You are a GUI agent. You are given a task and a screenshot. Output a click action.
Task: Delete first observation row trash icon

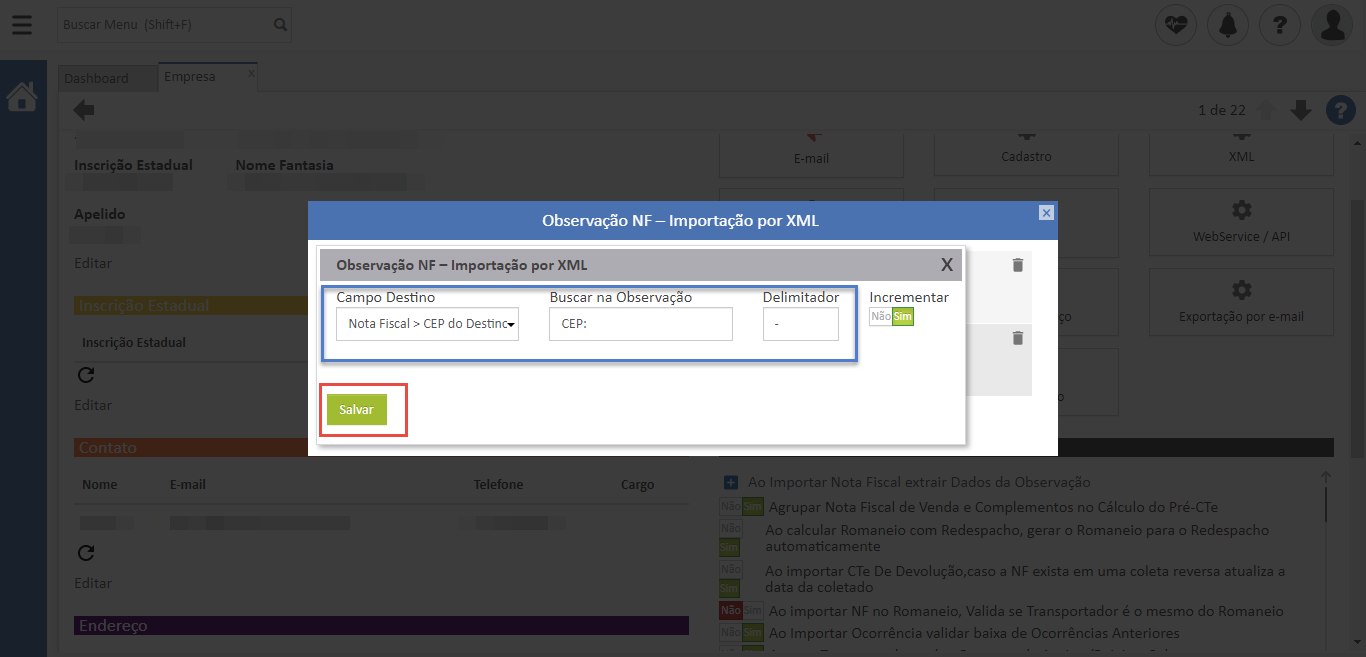pyautogui.click(x=1018, y=265)
